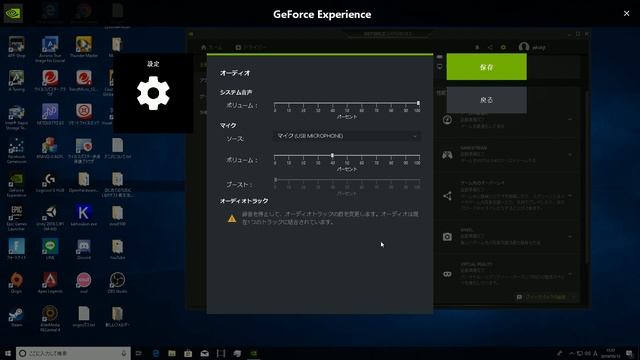Click the taskbar search box
Image resolution: width=640 pixels, height=360 pixels.
coord(73,353)
